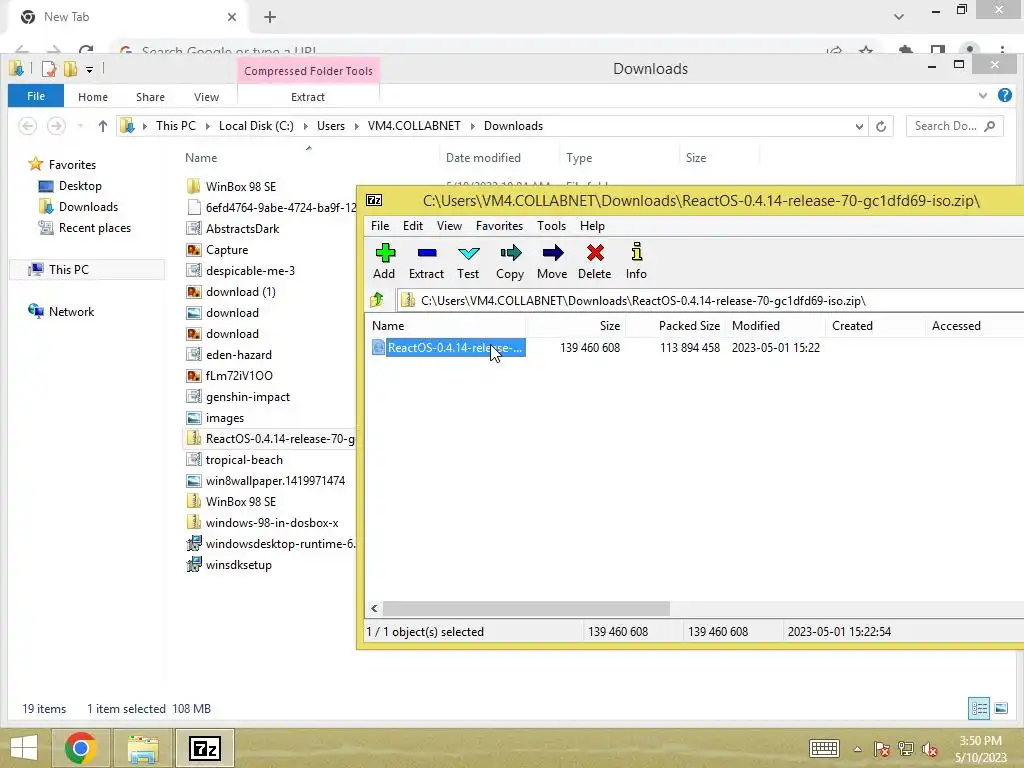
Task: Expand the arrow after VM4.COLLABNET breadcrumb
Action: pyautogui.click(x=472, y=126)
